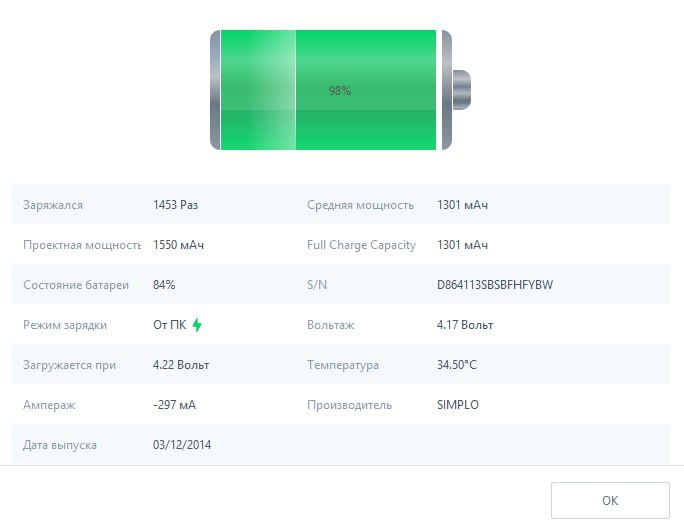Select the '-297 мА' amperage value
The image size is (684, 531).
click(174, 405)
